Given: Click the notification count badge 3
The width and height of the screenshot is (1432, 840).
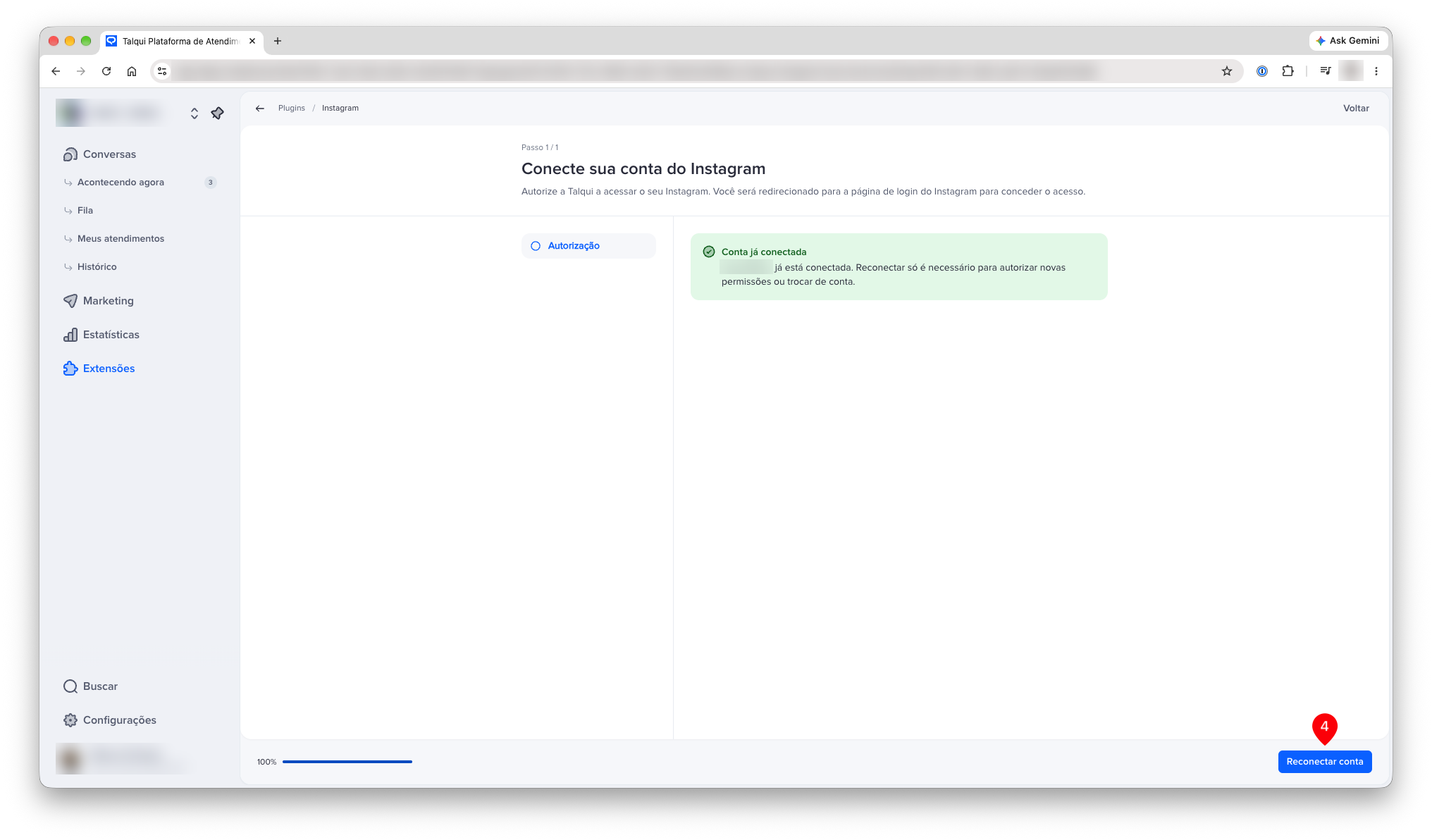Looking at the screenshot, I should 210,183.
